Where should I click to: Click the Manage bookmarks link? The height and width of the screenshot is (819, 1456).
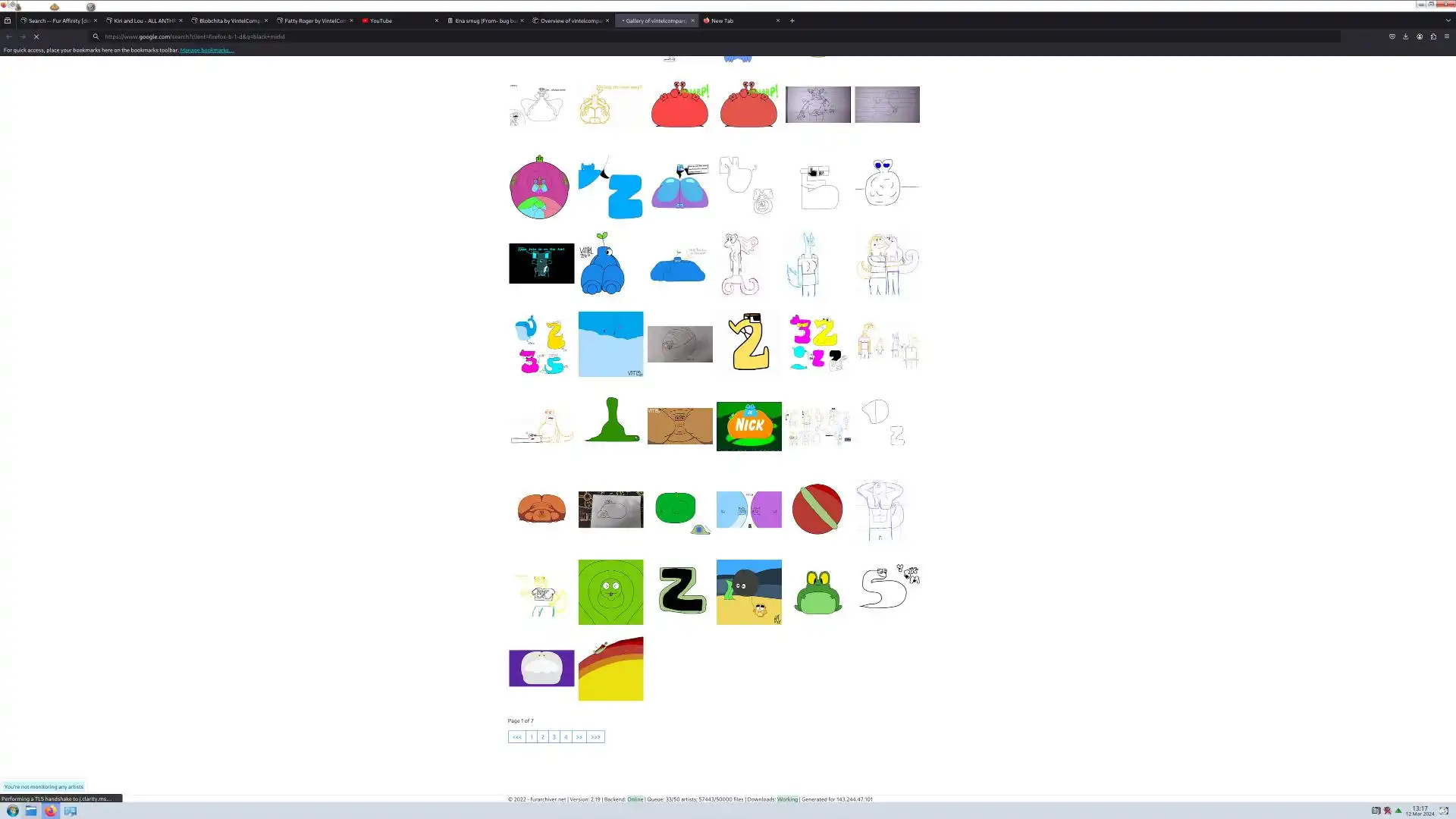point(206,50)
